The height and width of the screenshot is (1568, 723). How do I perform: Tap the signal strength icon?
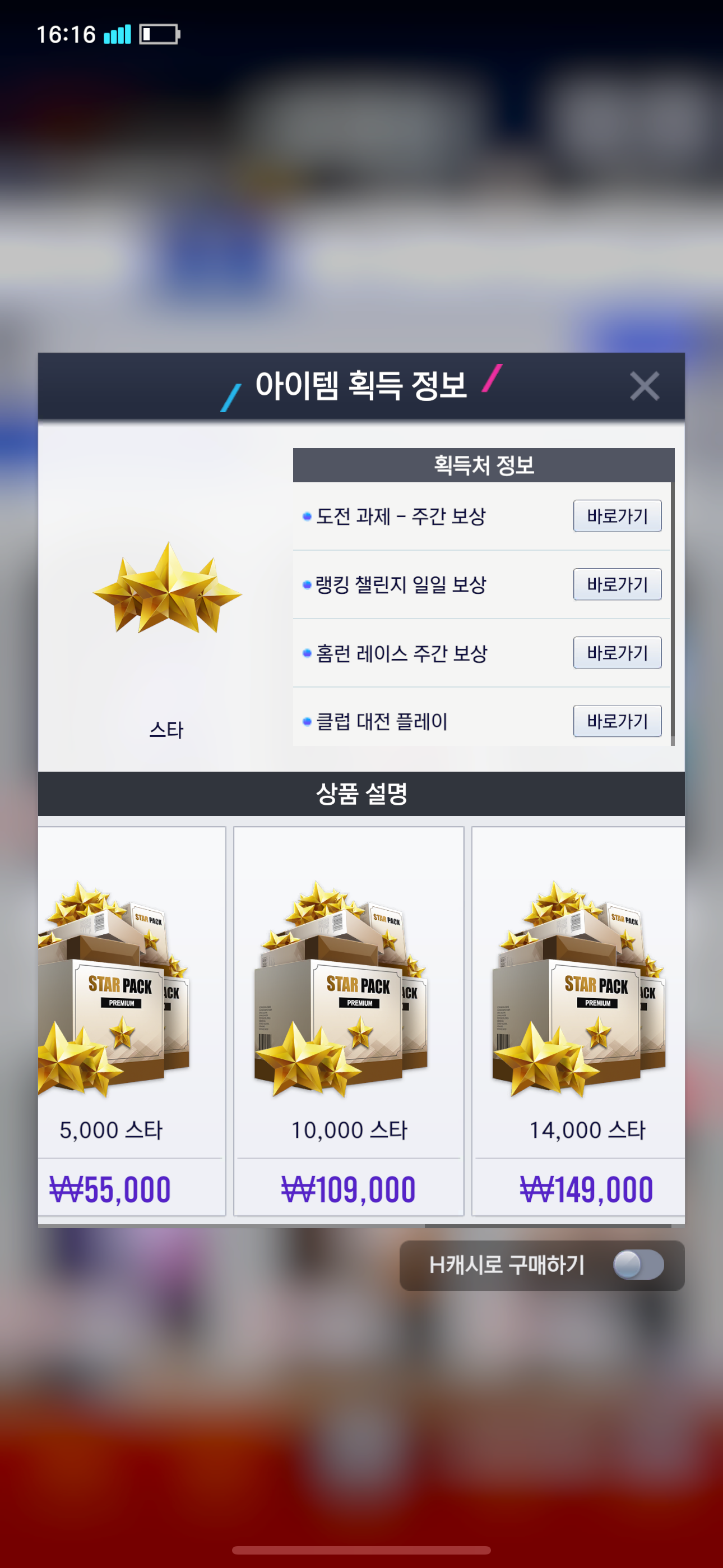(117, 34)
